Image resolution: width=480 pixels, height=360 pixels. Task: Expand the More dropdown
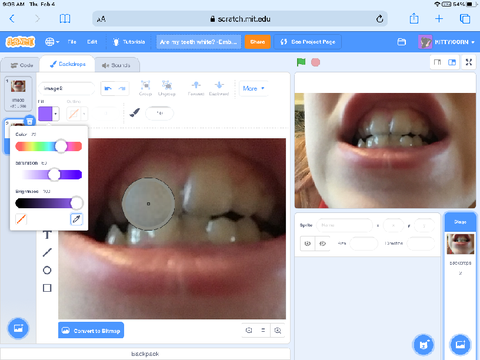point(253,88)
